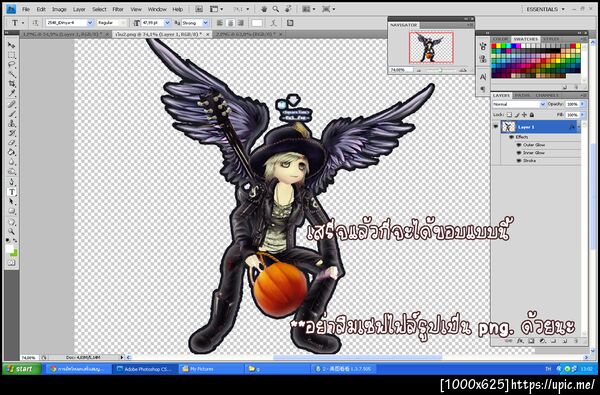Open the Filter menu
This screenshot has width=600, height=395.
point(118,9)
